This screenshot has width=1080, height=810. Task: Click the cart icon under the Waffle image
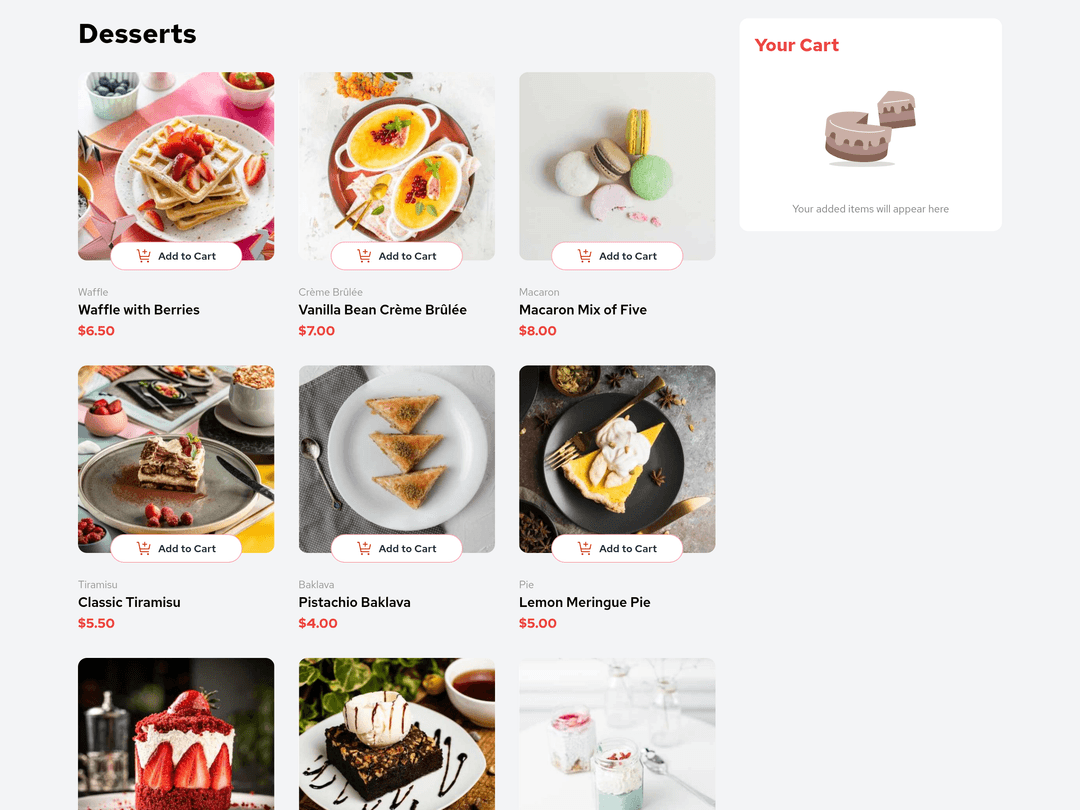(143, 256)
